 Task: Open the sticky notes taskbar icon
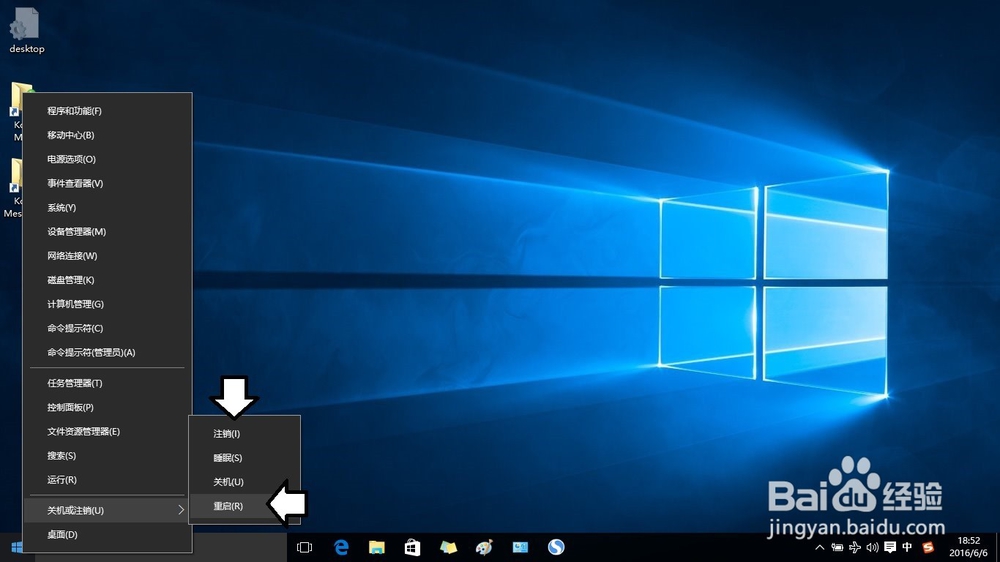448,547
